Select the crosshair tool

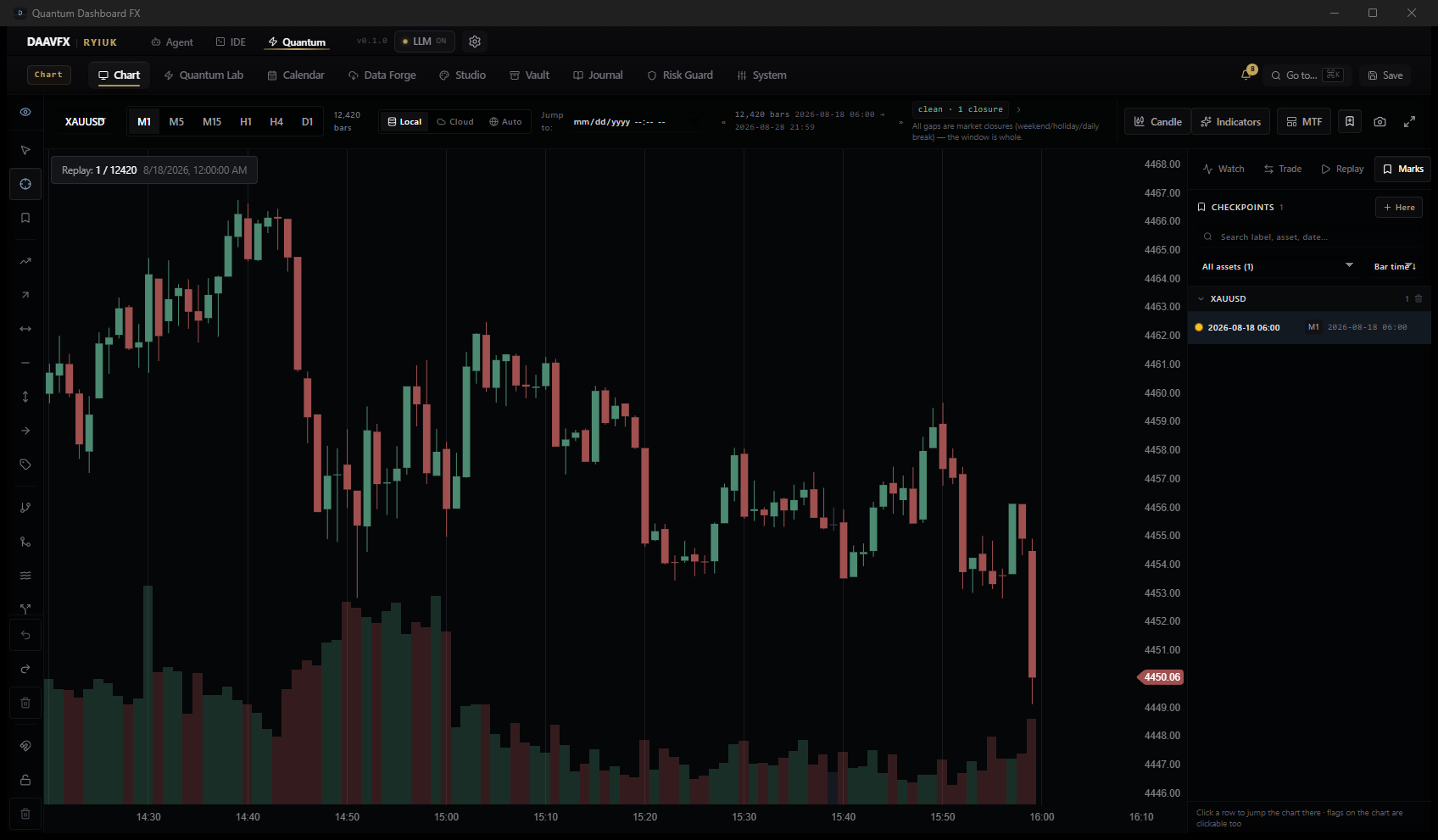click(x=25, y=184)
